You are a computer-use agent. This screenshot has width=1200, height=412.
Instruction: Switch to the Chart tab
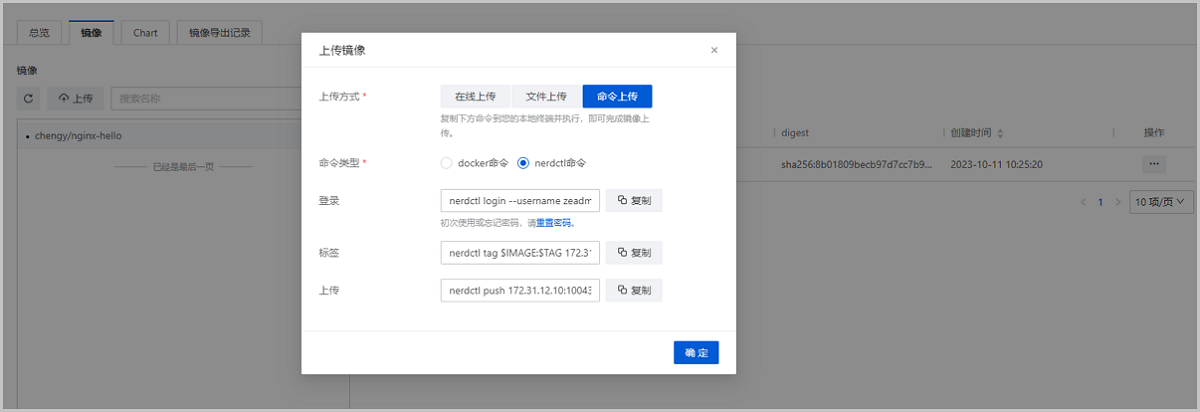pyautogui.click(x=145, y=32)
